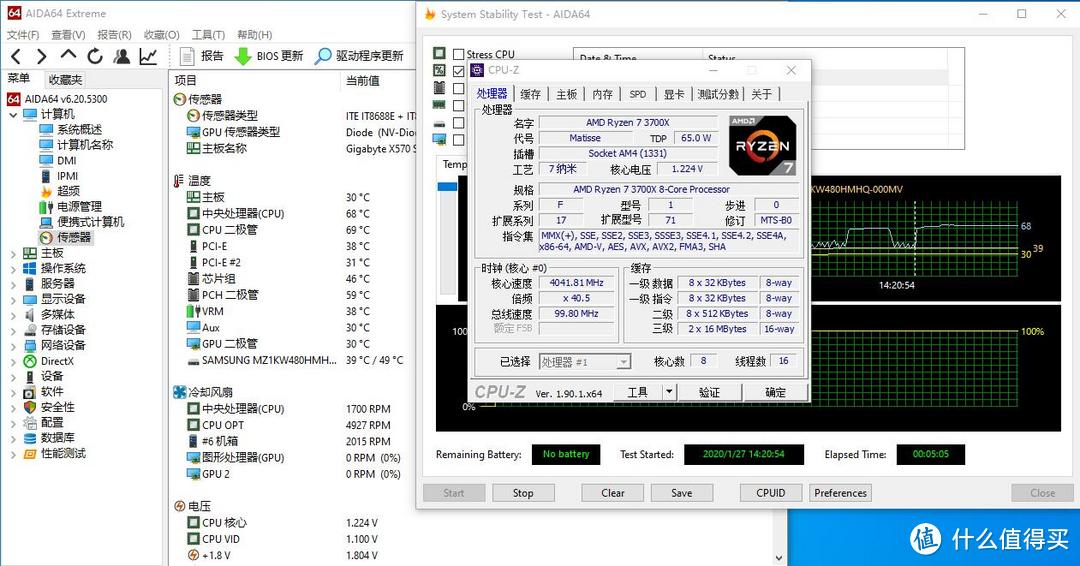
Task: Click the AIDA64 back navigation arrow
Action: tap(17, 56)
